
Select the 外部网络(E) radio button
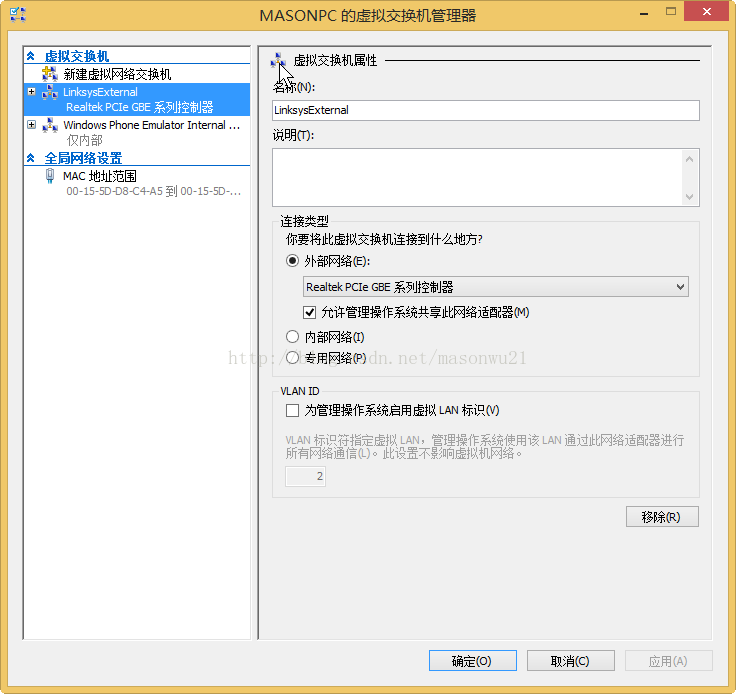pos(292,261)
